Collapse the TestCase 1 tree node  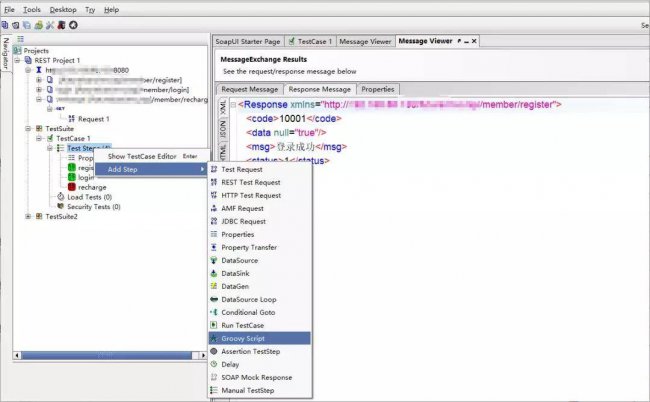click(x=39, y=138)
